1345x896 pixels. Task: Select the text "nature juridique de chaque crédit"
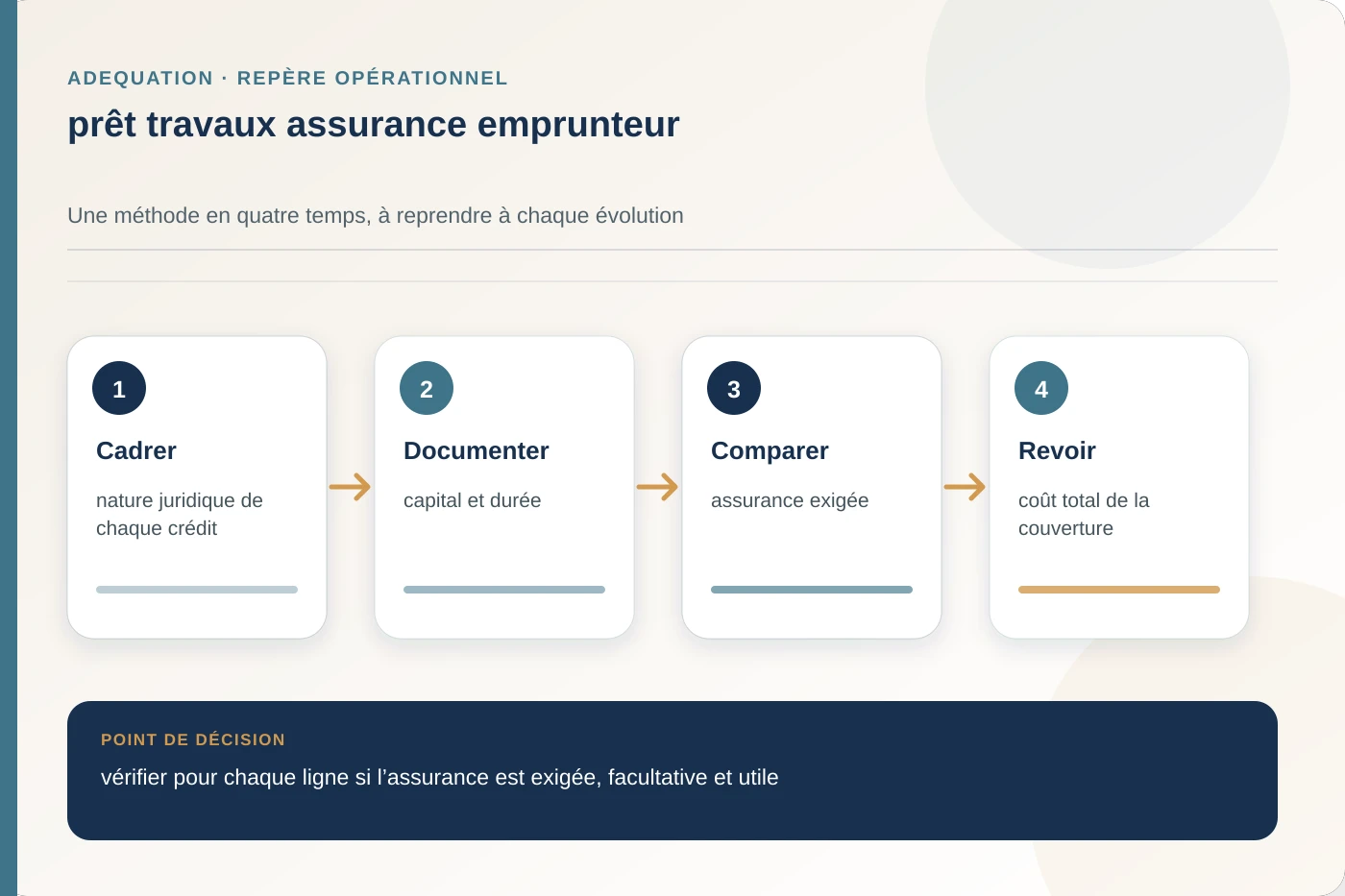tap(180, 514)
